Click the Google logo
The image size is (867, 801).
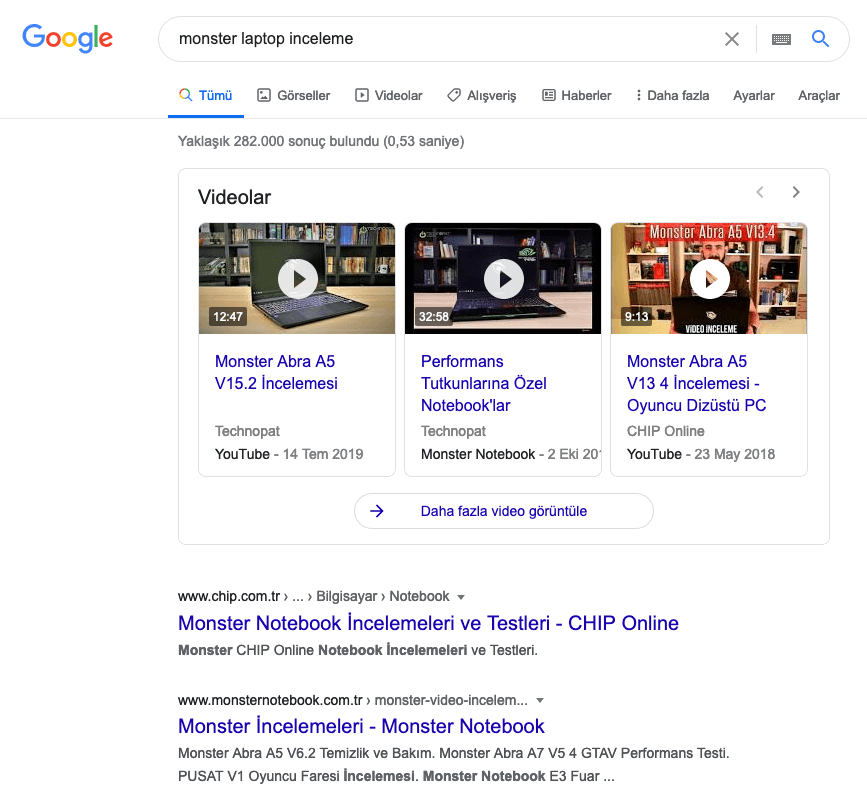tap(67, 38)
